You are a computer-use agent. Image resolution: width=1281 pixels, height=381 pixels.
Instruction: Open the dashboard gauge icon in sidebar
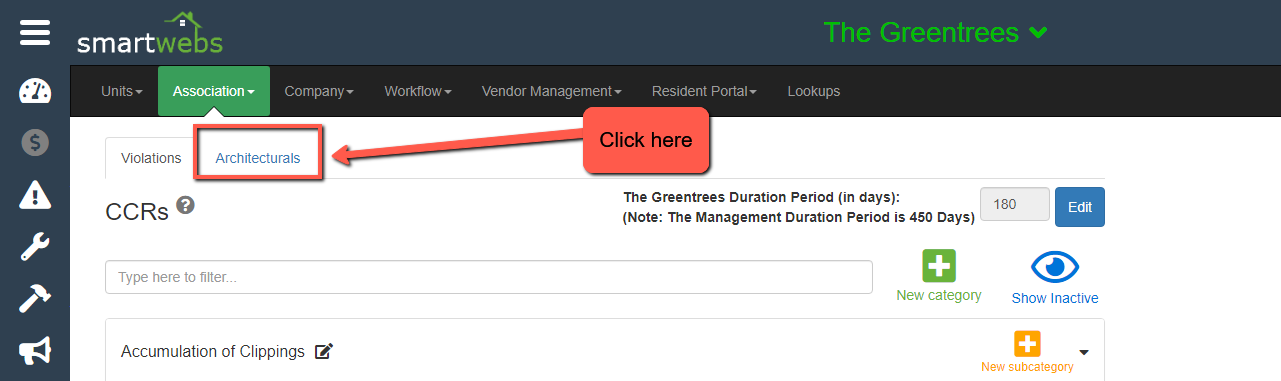point(35,91)
